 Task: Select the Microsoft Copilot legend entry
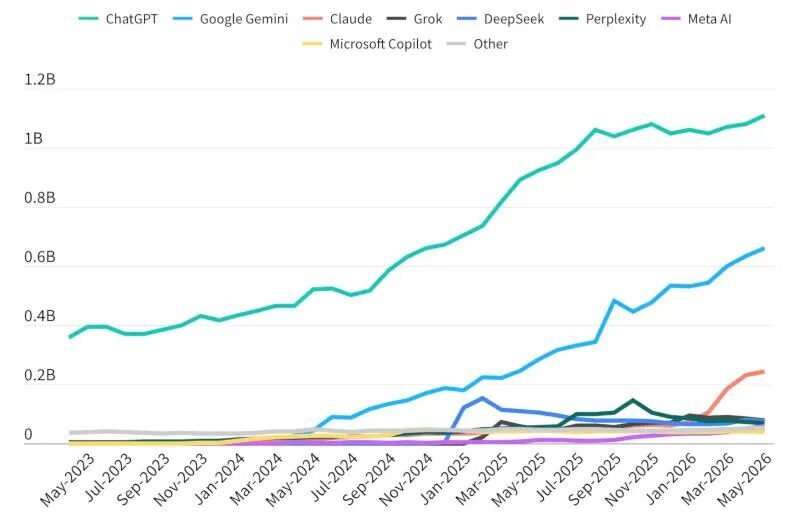click(367, 44)
